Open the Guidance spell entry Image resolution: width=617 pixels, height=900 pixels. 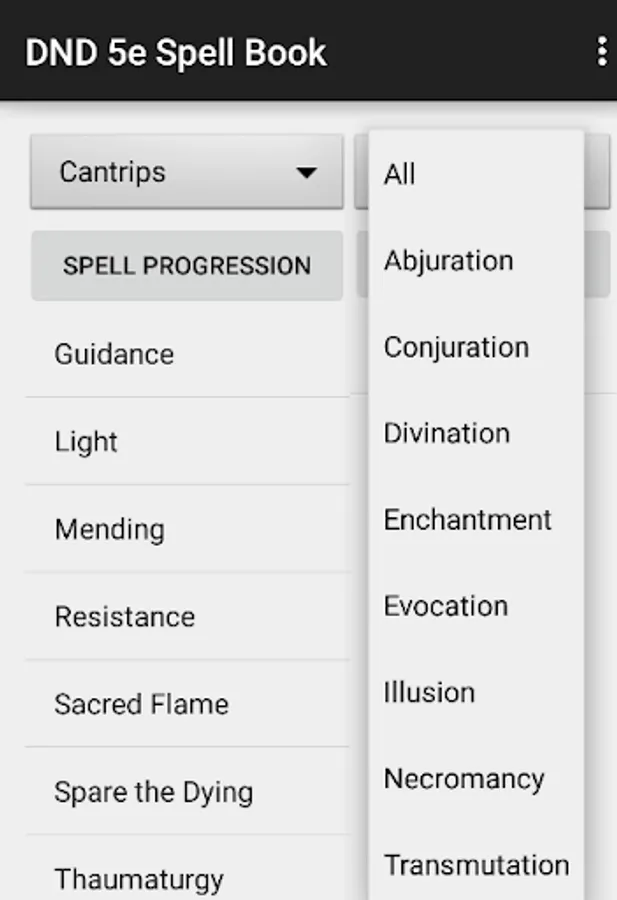point(188,354)
